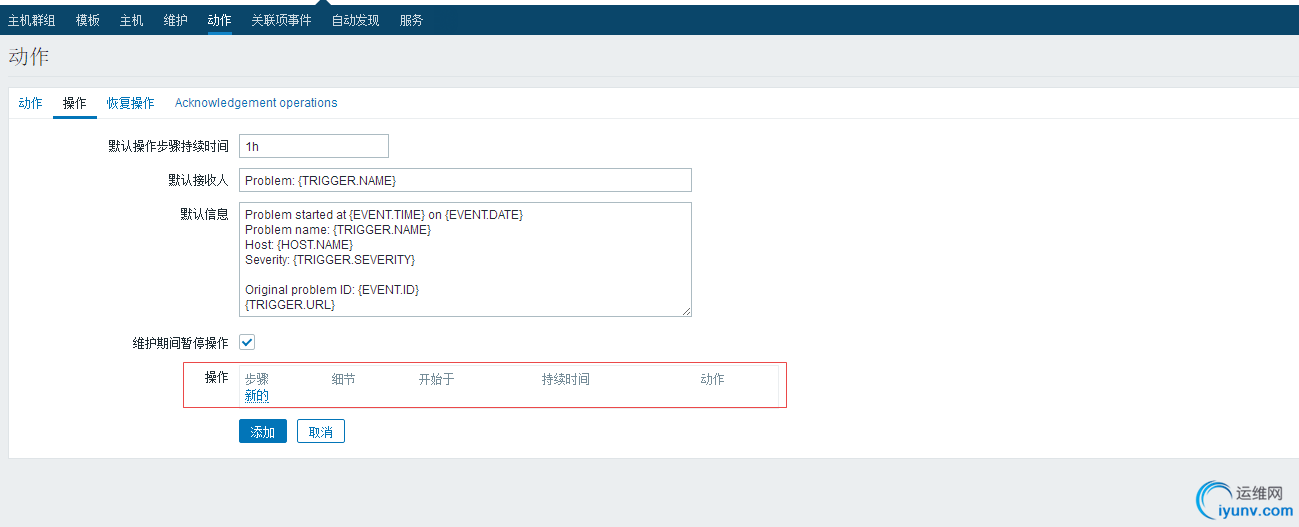The width and height of the screenshot is (1299, 527).
Task: Focus the 默认接收人 subject field
Action: [x=465, y=180]
